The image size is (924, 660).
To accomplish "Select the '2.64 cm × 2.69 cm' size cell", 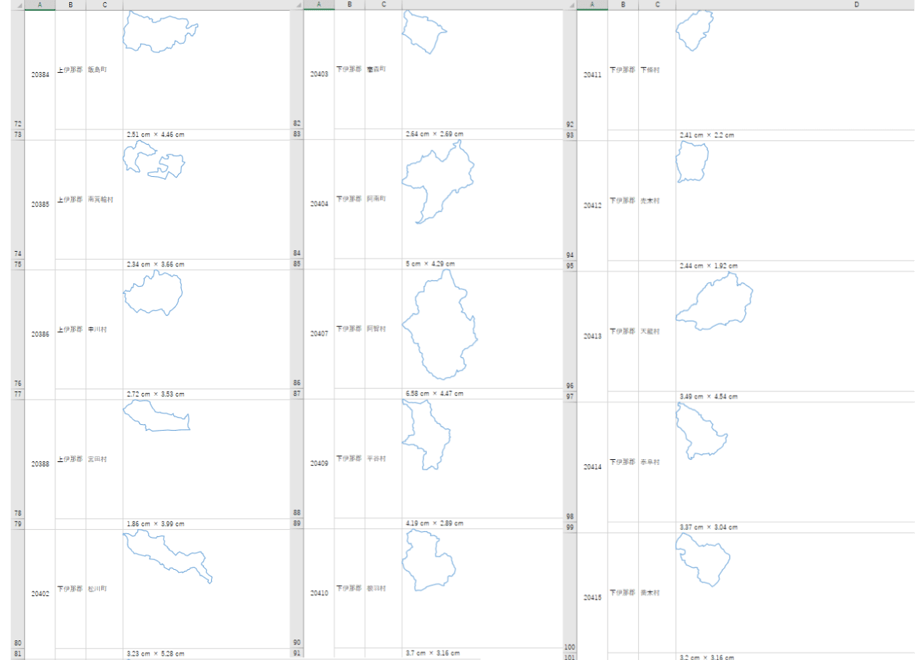I will (x=483, y=134).
